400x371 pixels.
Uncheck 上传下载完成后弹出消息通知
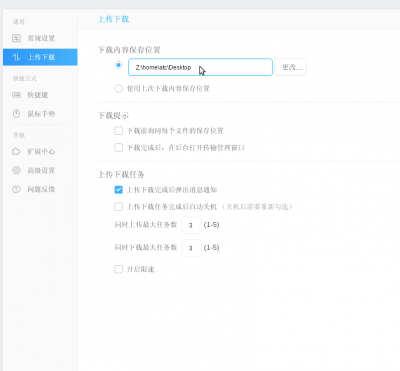point(118,190)
